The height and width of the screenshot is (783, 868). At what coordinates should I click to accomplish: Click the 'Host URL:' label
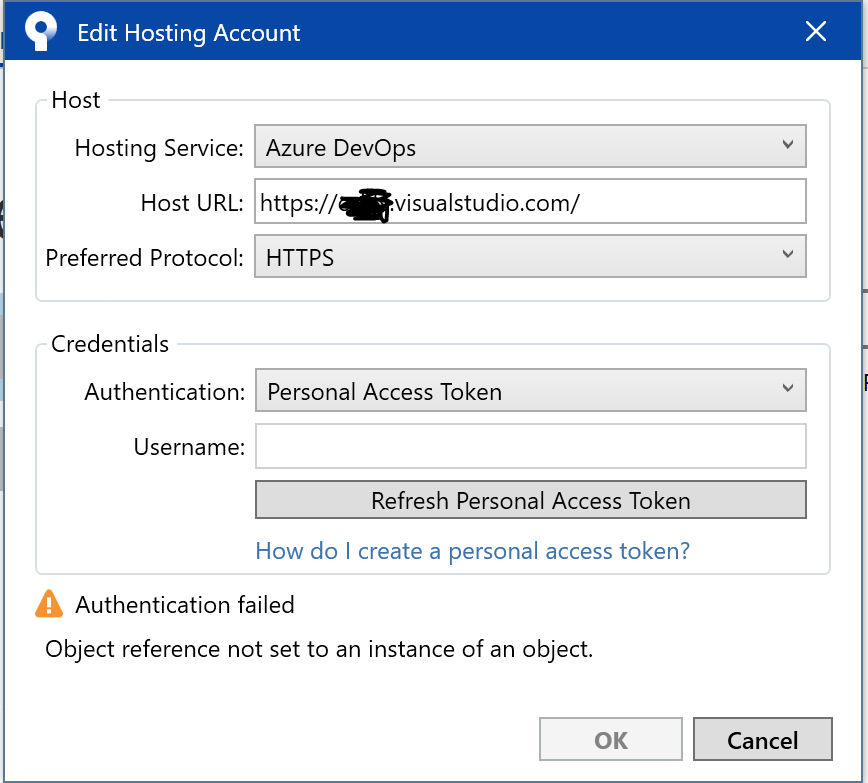[192, 203]
